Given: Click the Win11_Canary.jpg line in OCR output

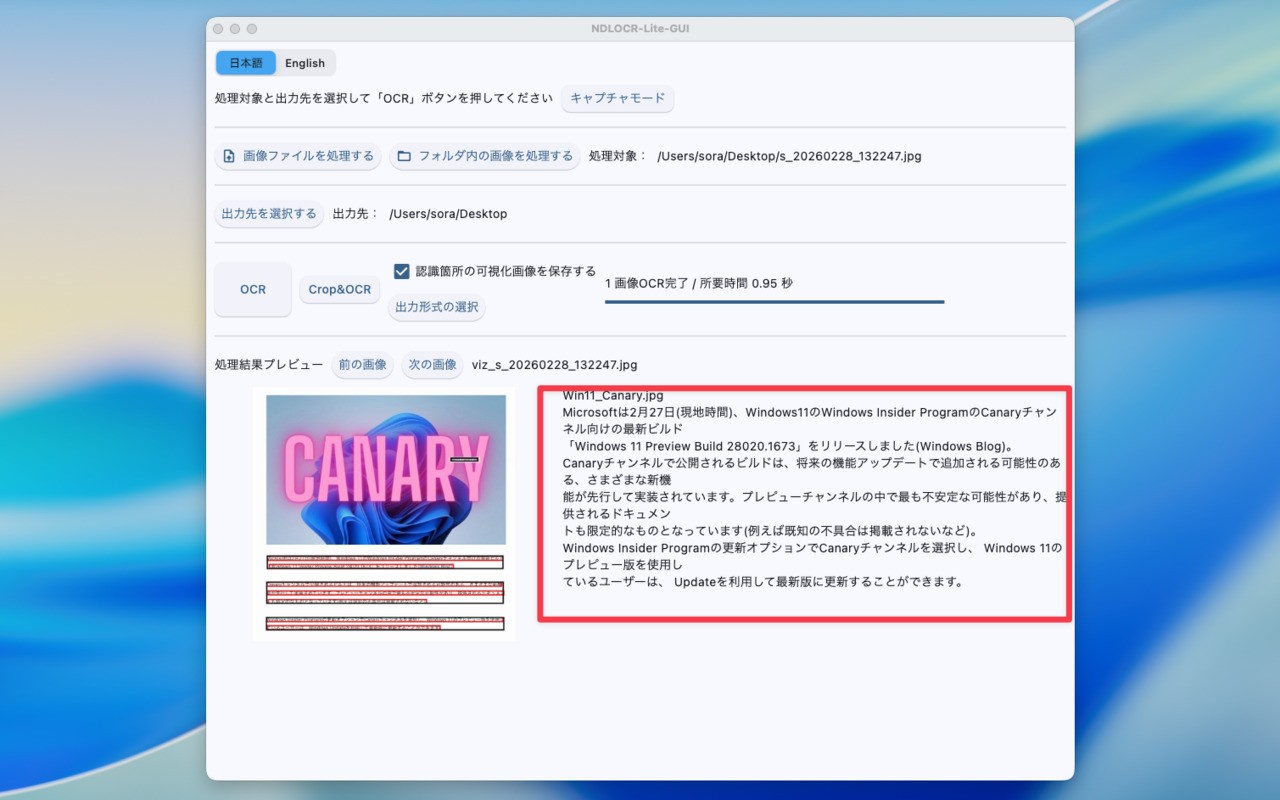Looking at the screenshot, I should point(613,396).
